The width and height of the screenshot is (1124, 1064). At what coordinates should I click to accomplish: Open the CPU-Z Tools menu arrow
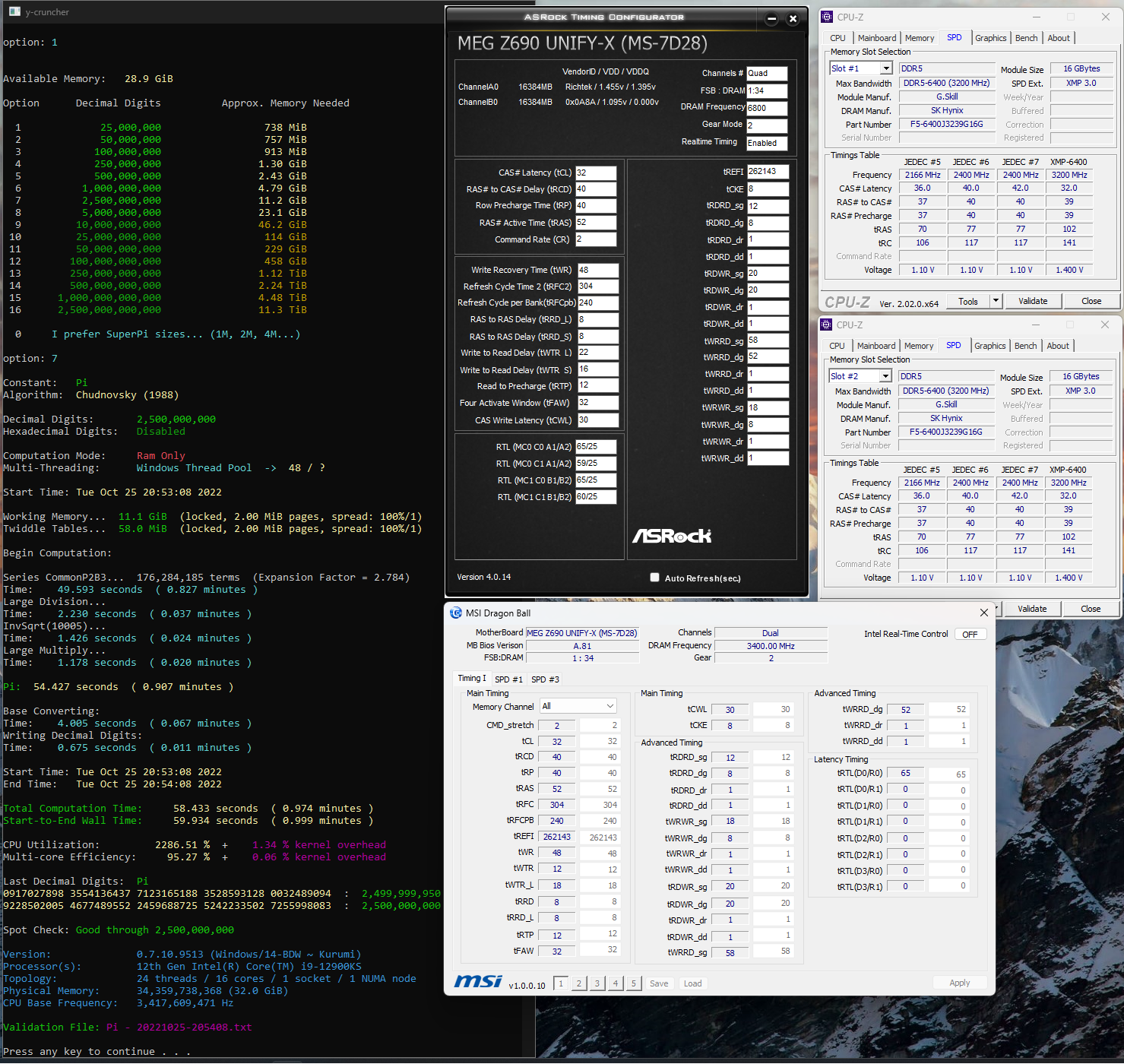tap(996, 301)
